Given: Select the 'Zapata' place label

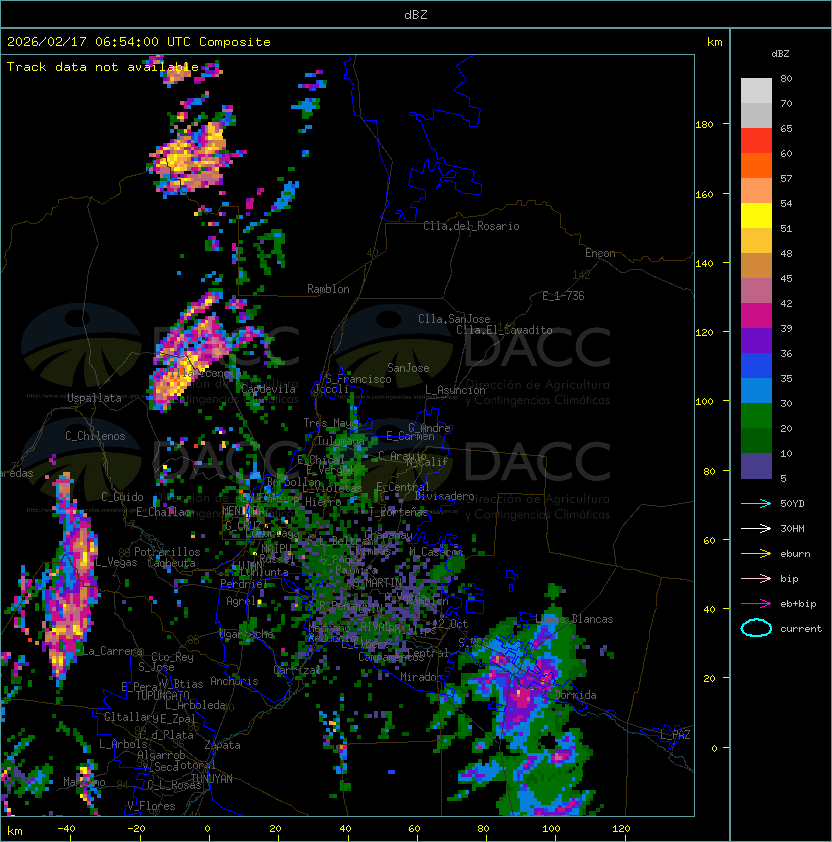Looking at the screenshot, I should (x=222, y=745).
